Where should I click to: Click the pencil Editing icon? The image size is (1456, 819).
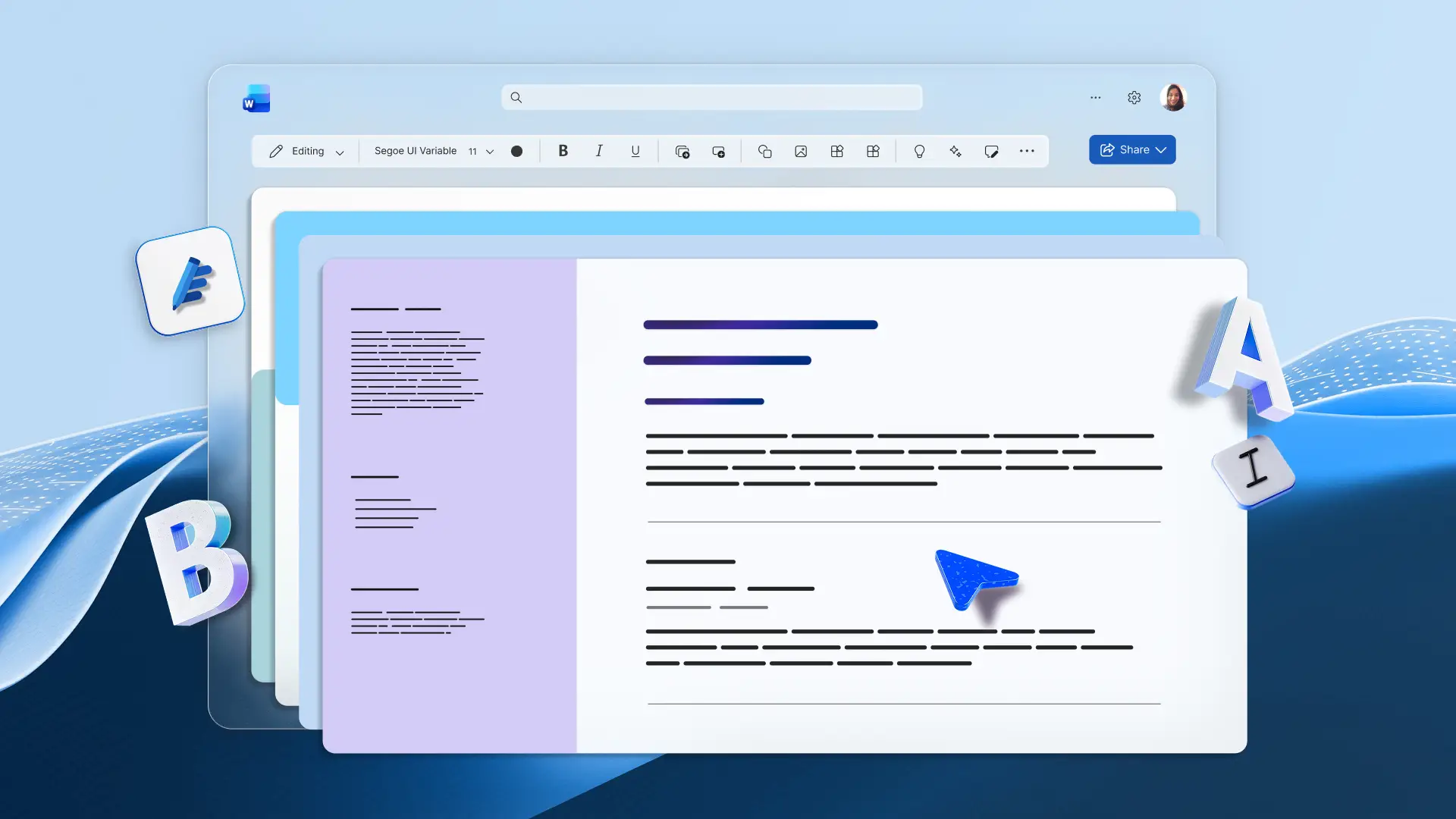(x=276, y=151)
